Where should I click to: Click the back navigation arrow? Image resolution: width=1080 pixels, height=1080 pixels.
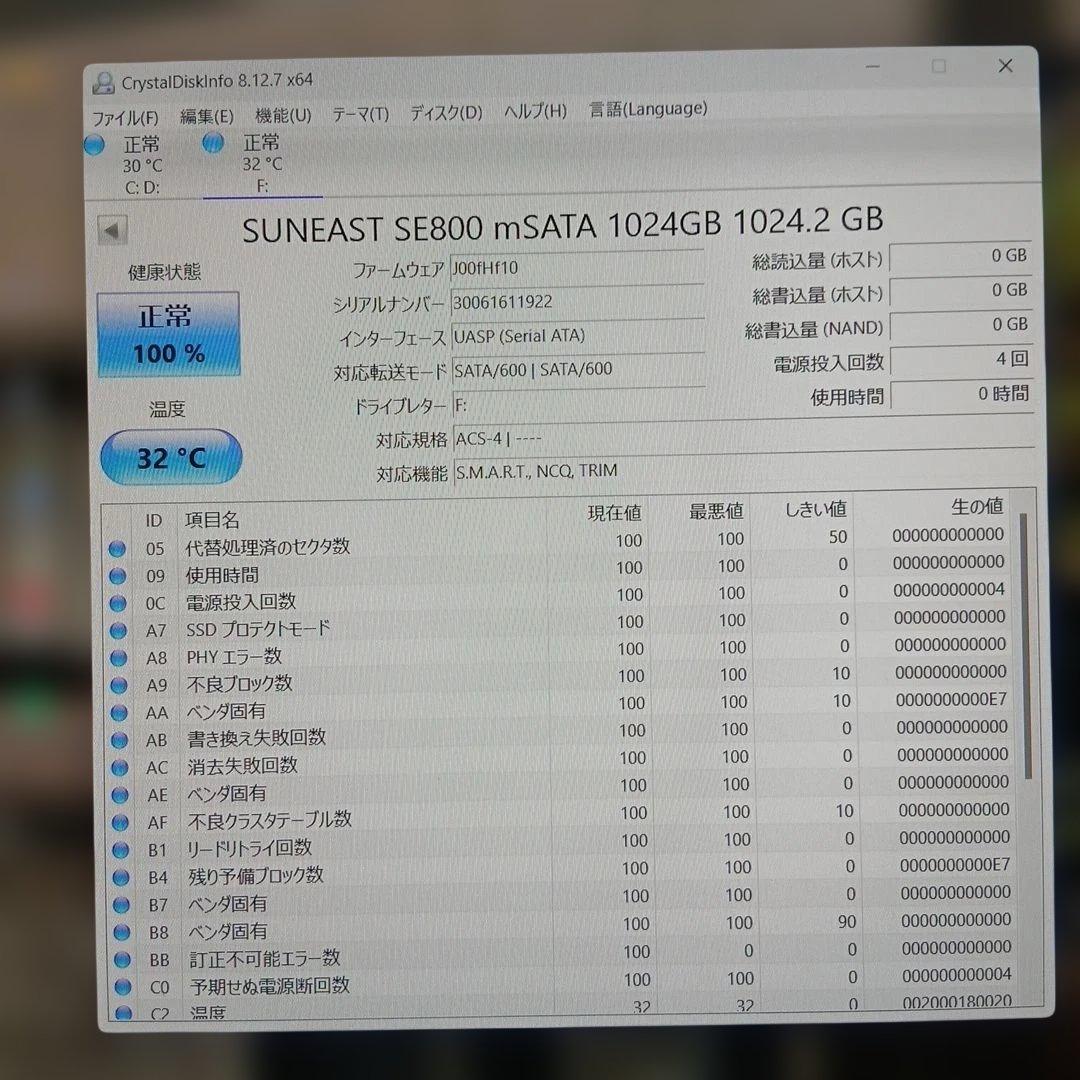[x=113, y=229]
